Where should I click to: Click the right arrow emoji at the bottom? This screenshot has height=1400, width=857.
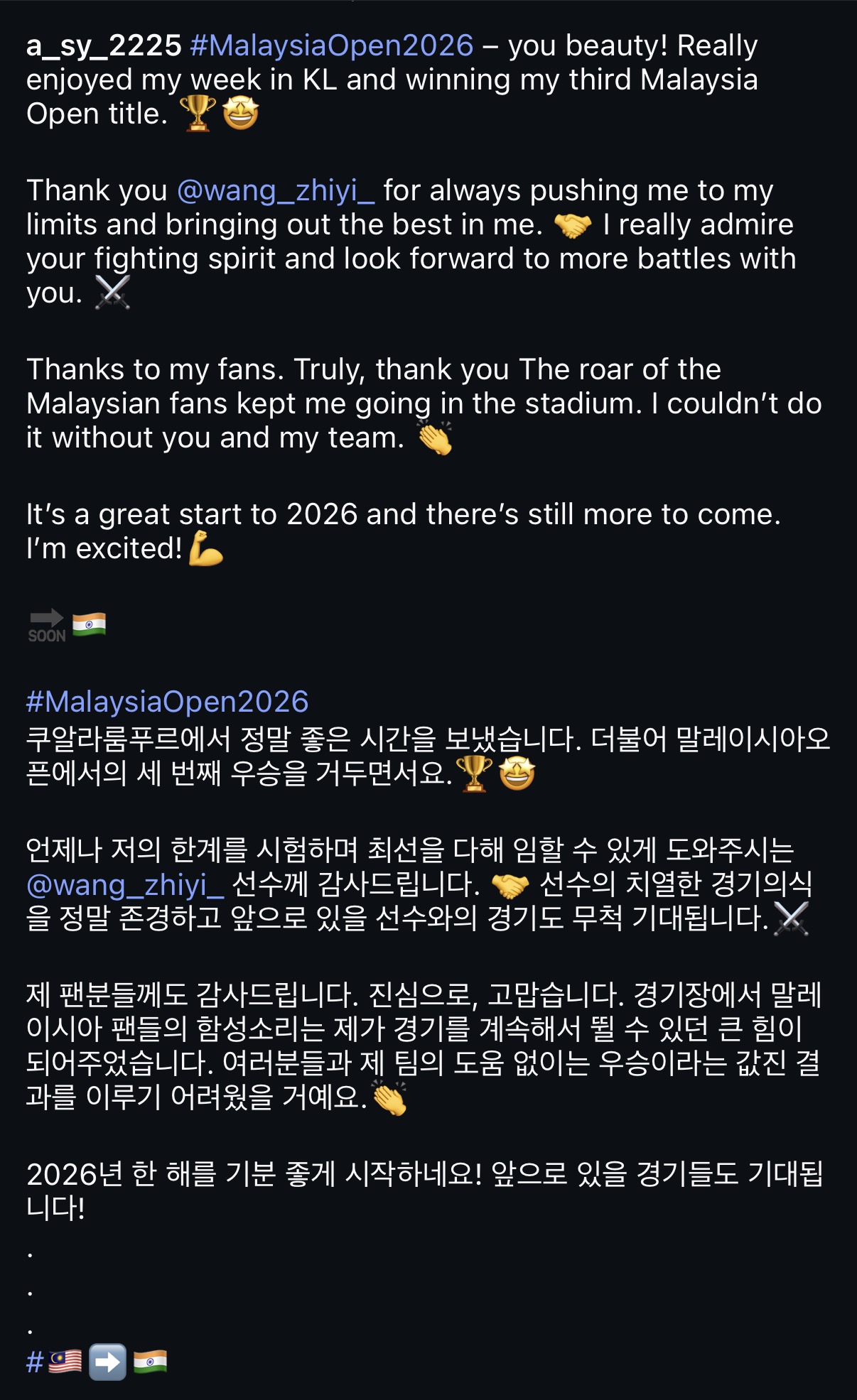(107, 1362)
